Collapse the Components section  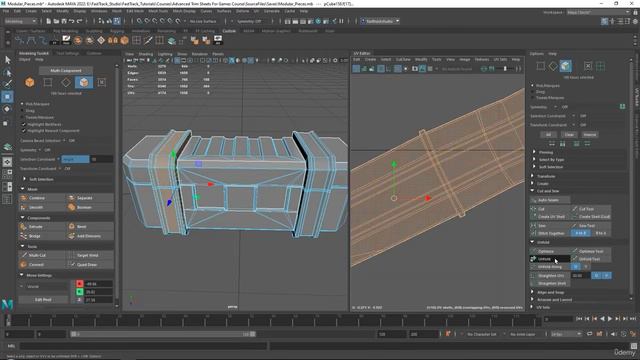[x=22, y=218]
